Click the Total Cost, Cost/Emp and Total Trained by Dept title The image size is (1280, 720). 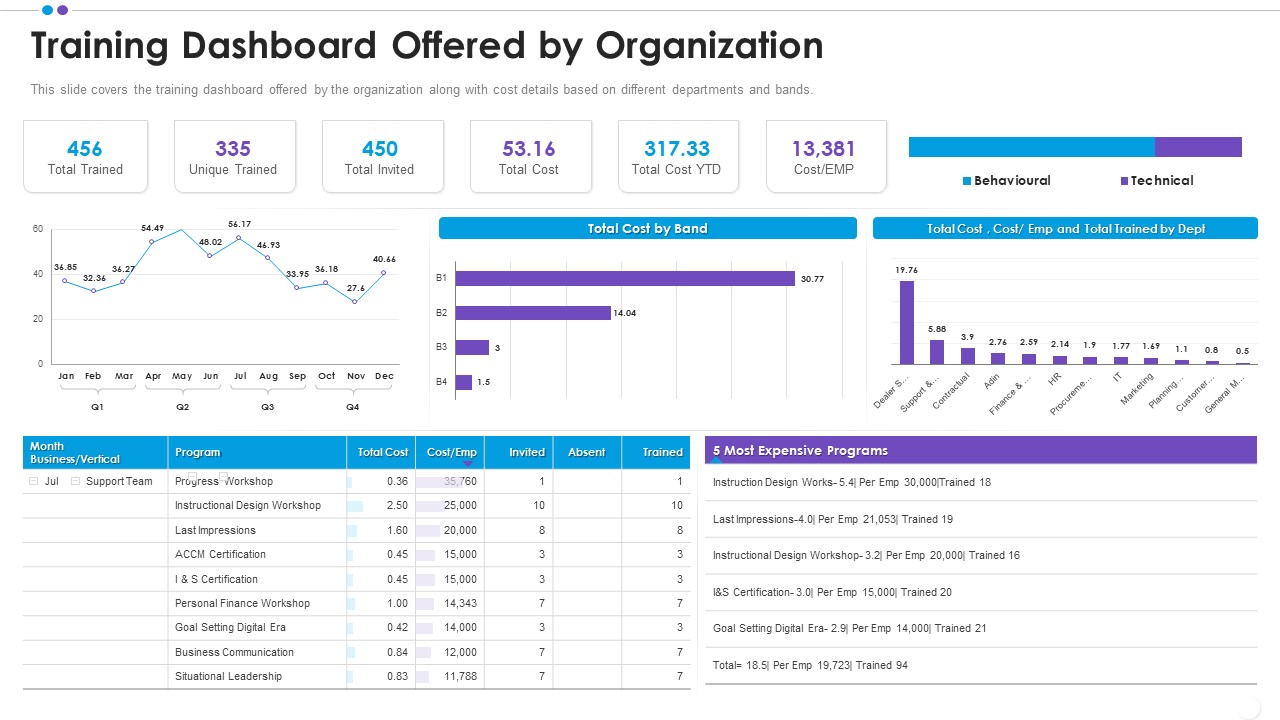click(1065, 228)
